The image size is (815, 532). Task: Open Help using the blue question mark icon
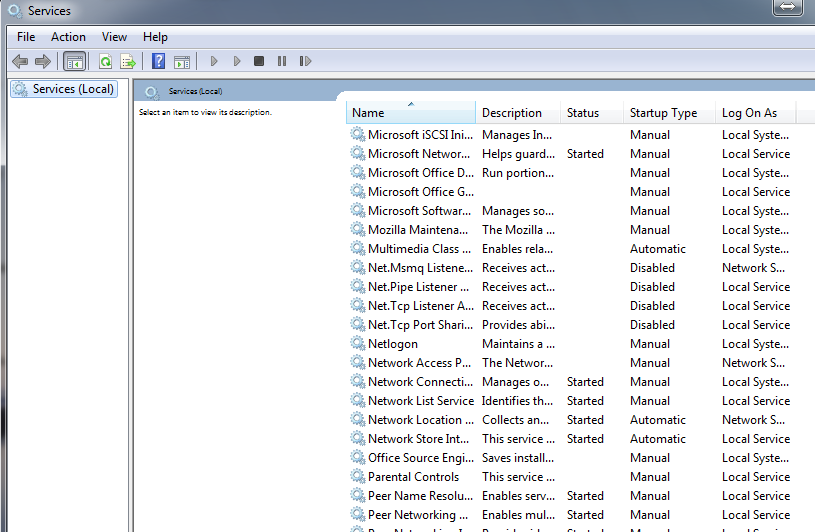pos(158,62)
